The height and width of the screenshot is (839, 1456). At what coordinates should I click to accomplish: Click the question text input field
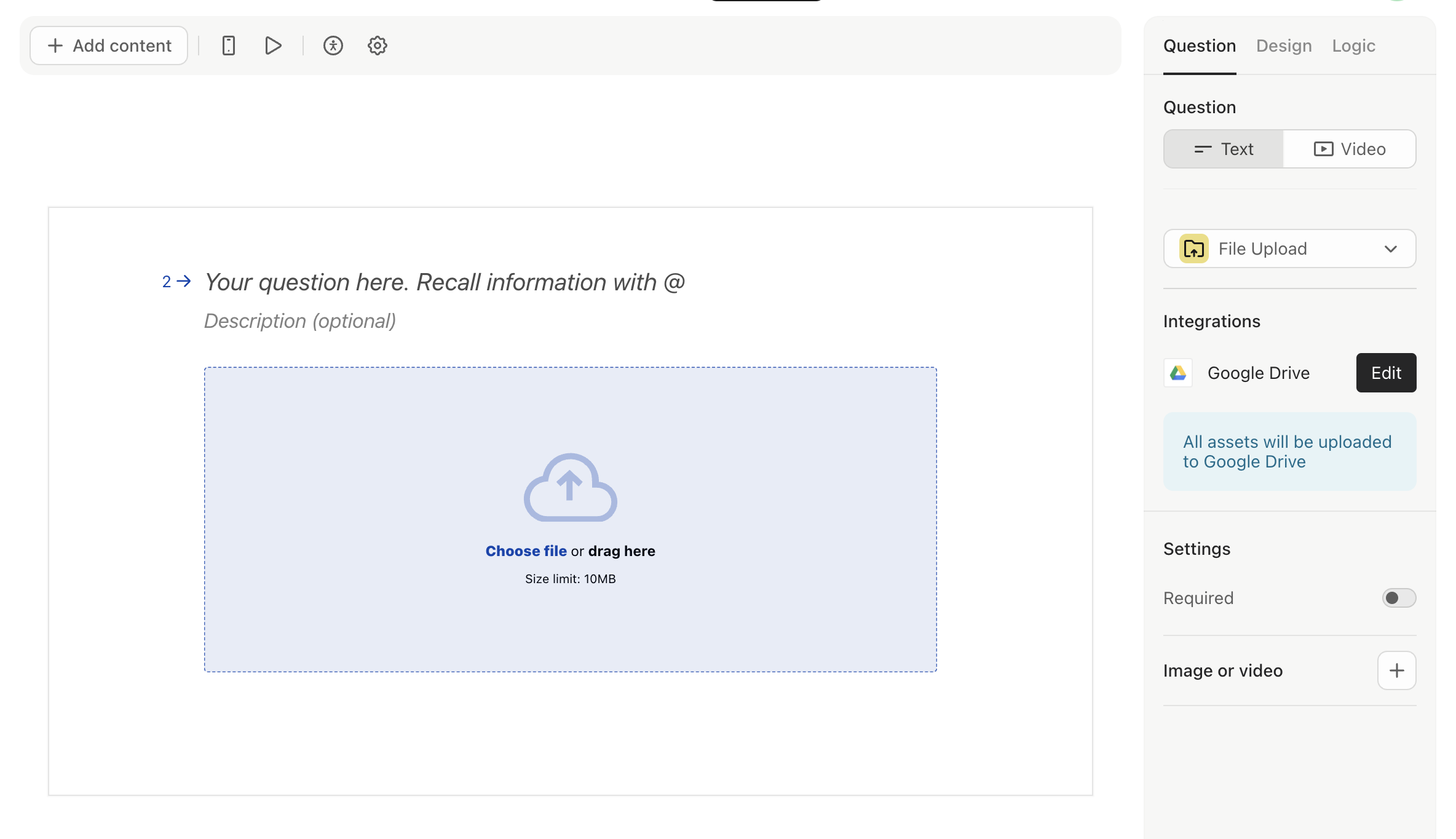[445, 282]
